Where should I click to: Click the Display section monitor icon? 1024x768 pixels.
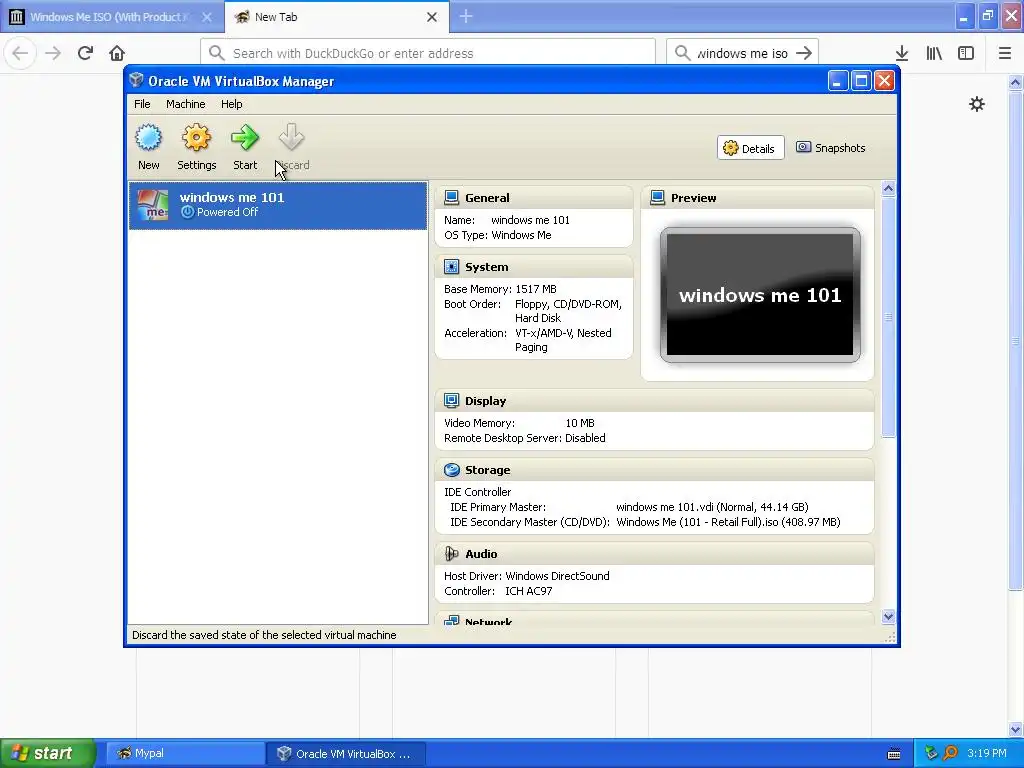point(451,401)
